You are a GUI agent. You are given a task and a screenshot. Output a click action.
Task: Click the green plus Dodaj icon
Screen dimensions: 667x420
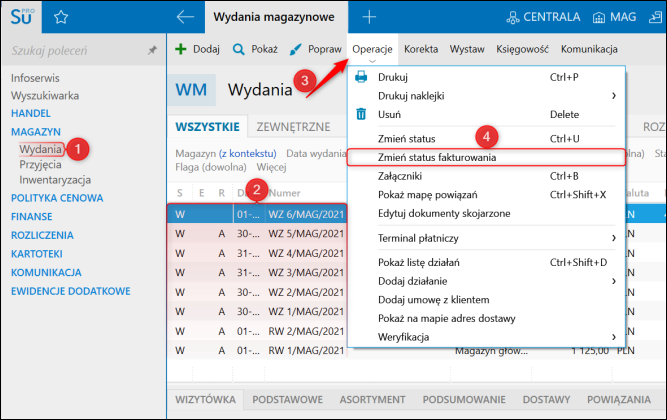pyautogui.click(x=181, y=49)
